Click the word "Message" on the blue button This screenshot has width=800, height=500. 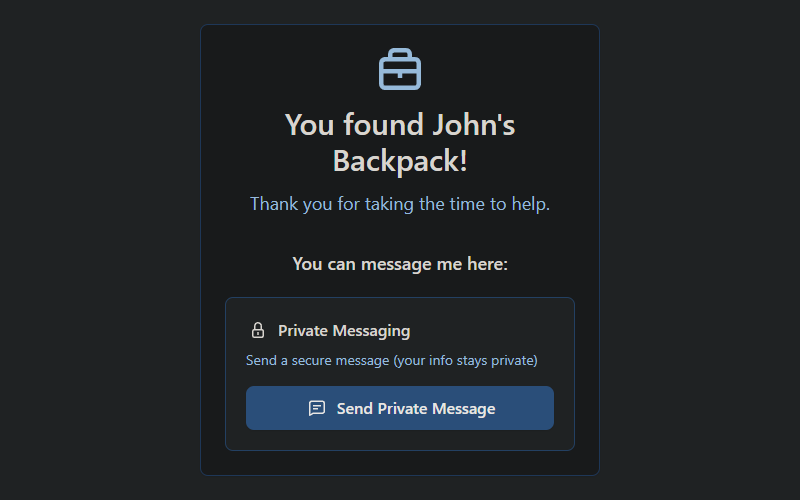pyautogui.click(x=463, y=409)
